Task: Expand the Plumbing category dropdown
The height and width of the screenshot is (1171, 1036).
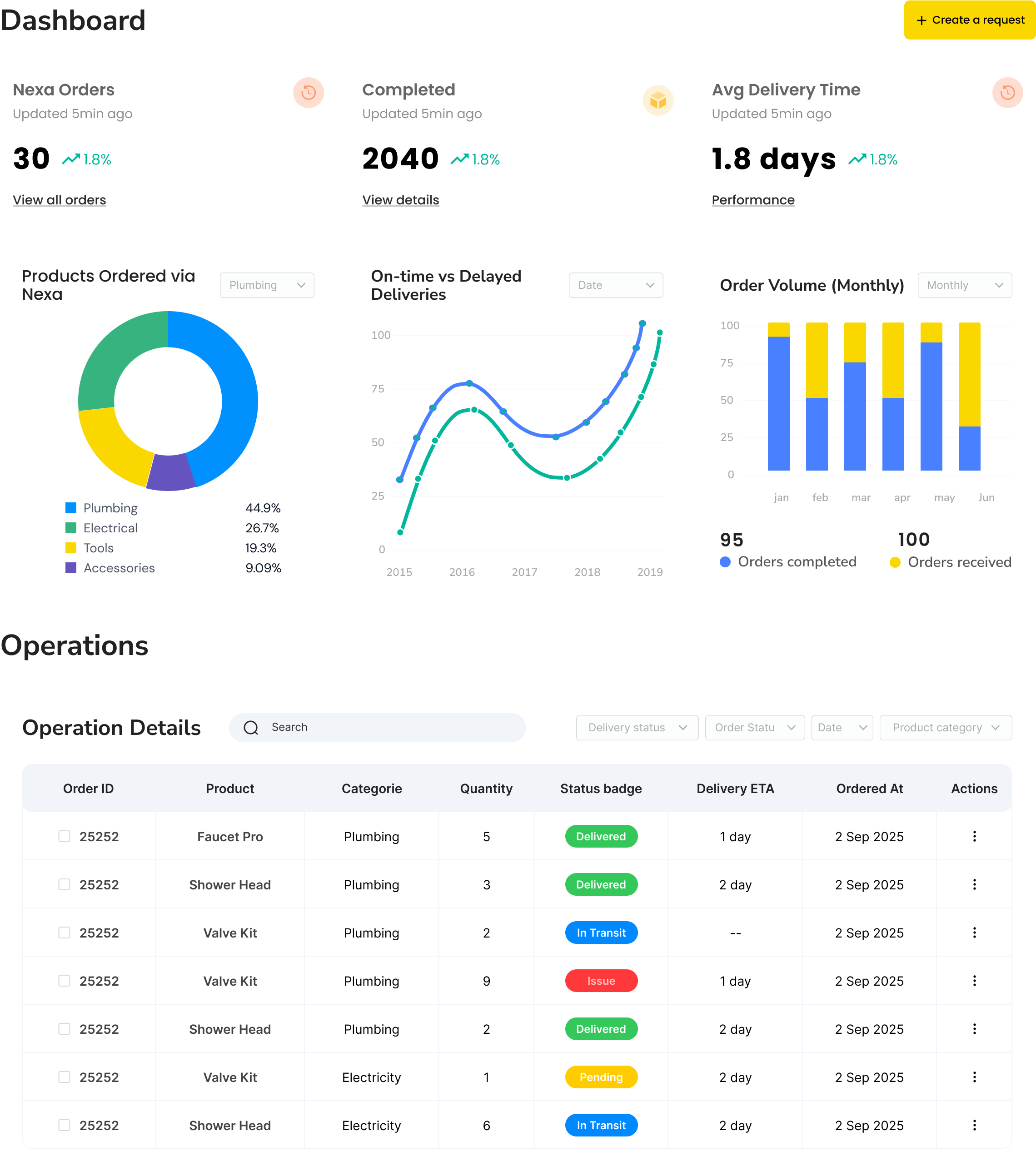Action: (x=267, y=285)
